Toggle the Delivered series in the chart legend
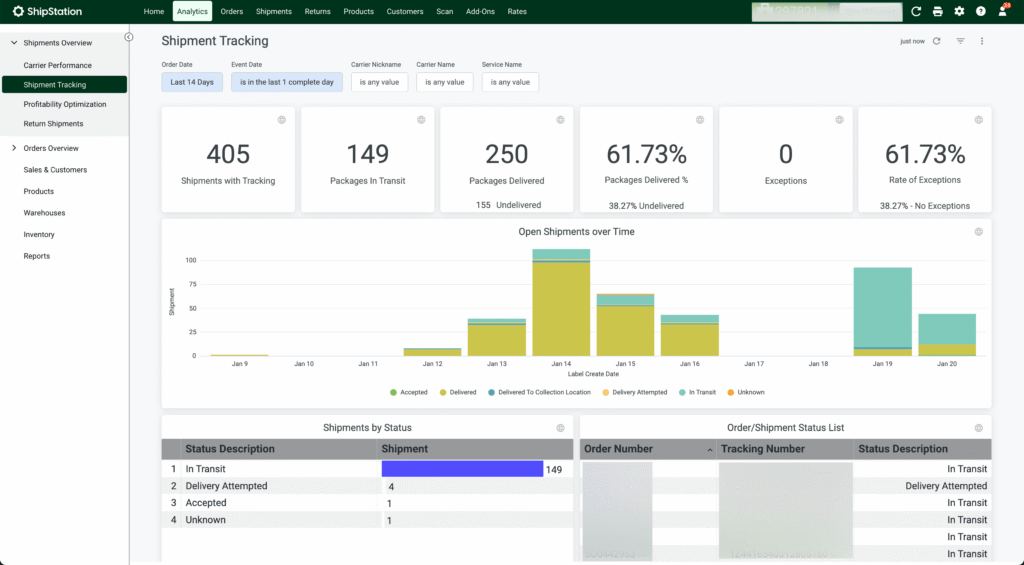This screenshot has width=1024, height=565. (458, 392)
